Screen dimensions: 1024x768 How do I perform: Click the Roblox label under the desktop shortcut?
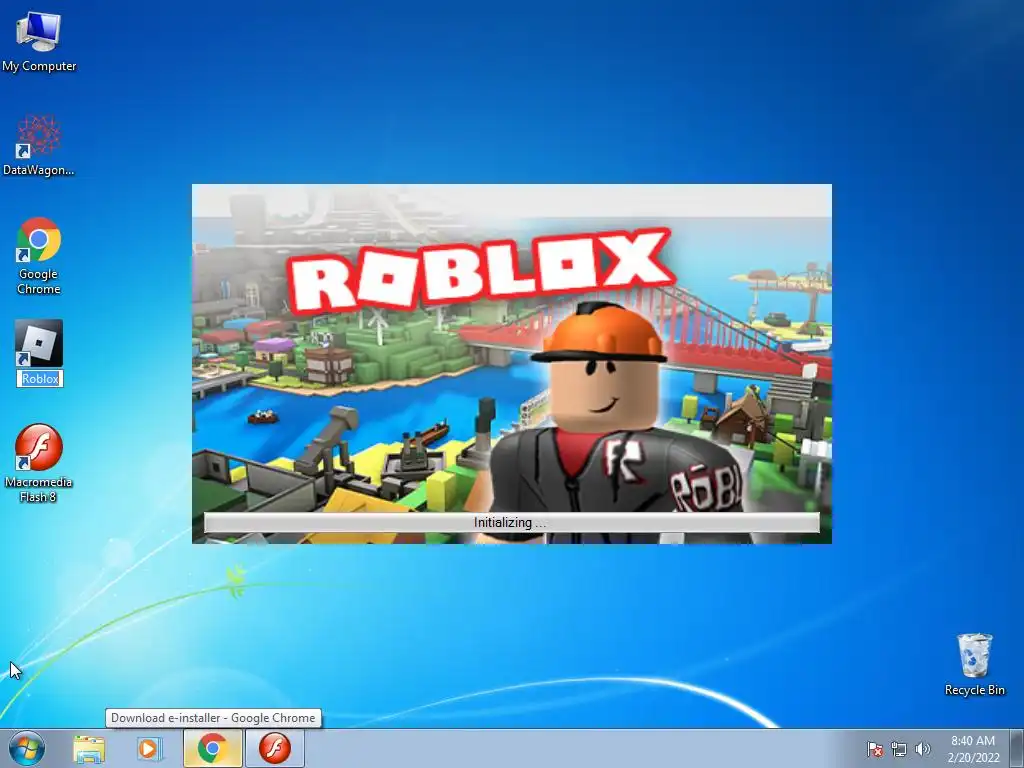pos(40,379)
